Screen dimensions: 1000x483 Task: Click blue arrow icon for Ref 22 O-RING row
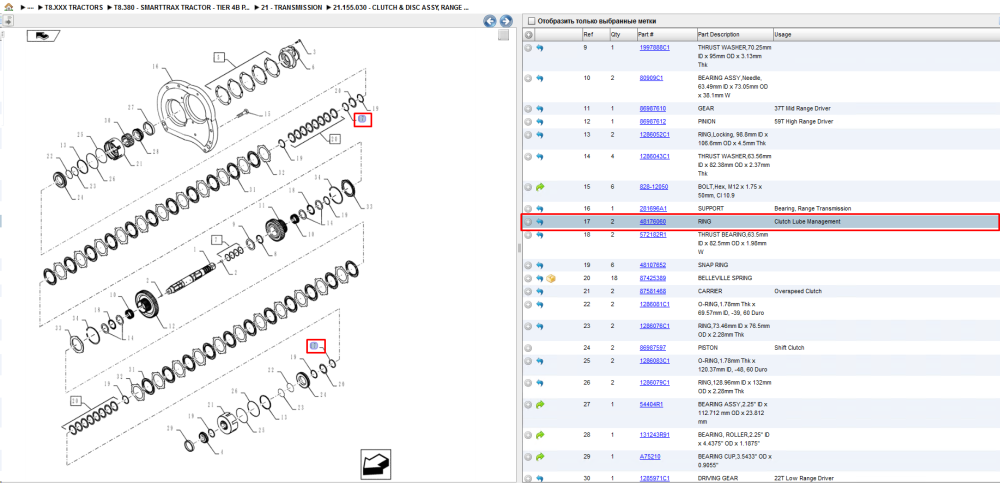tap(540, 304)
